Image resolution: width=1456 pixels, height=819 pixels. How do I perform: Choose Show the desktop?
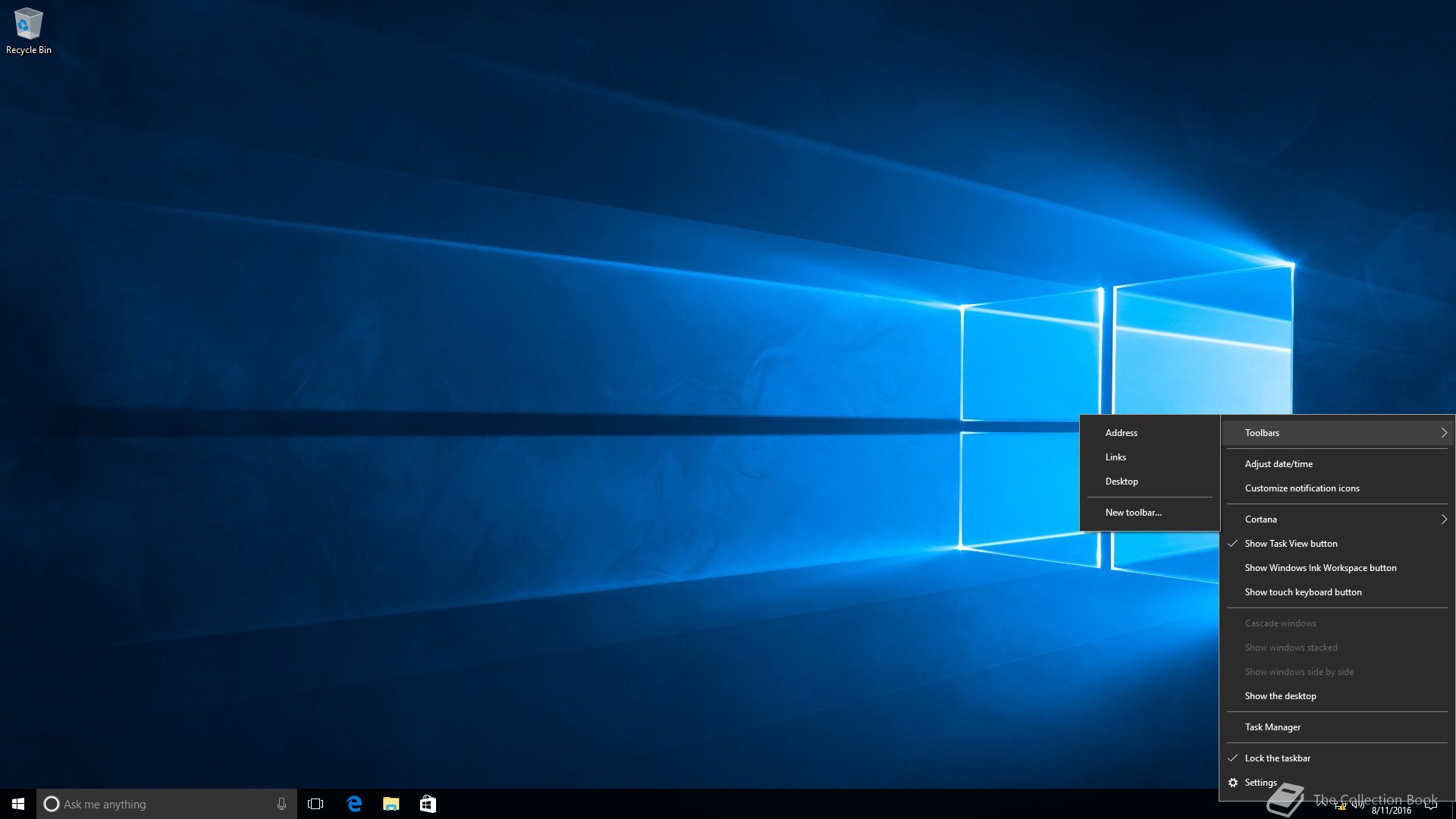(x=1338, y=696)
